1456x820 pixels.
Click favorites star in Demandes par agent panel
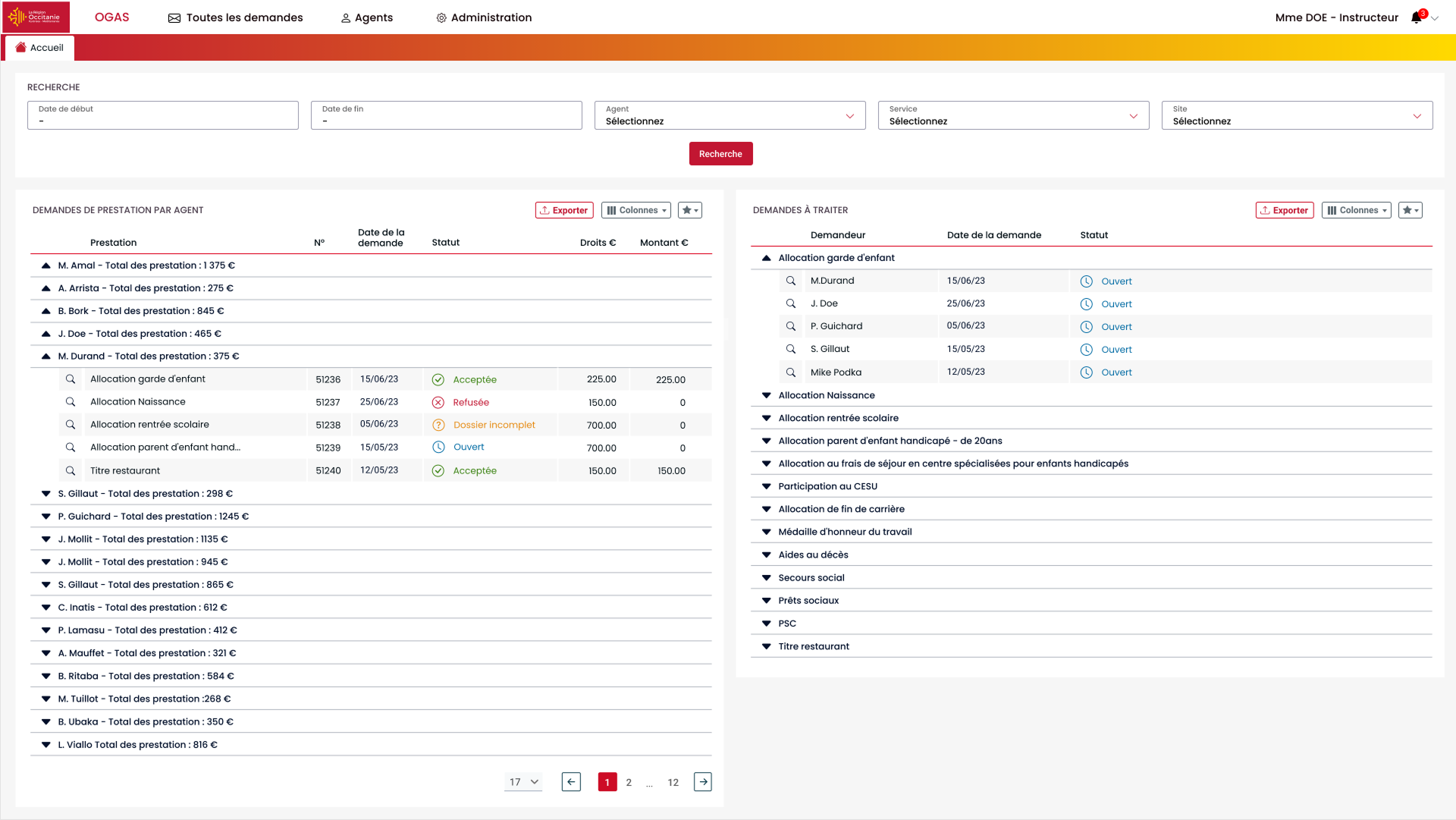689,210
